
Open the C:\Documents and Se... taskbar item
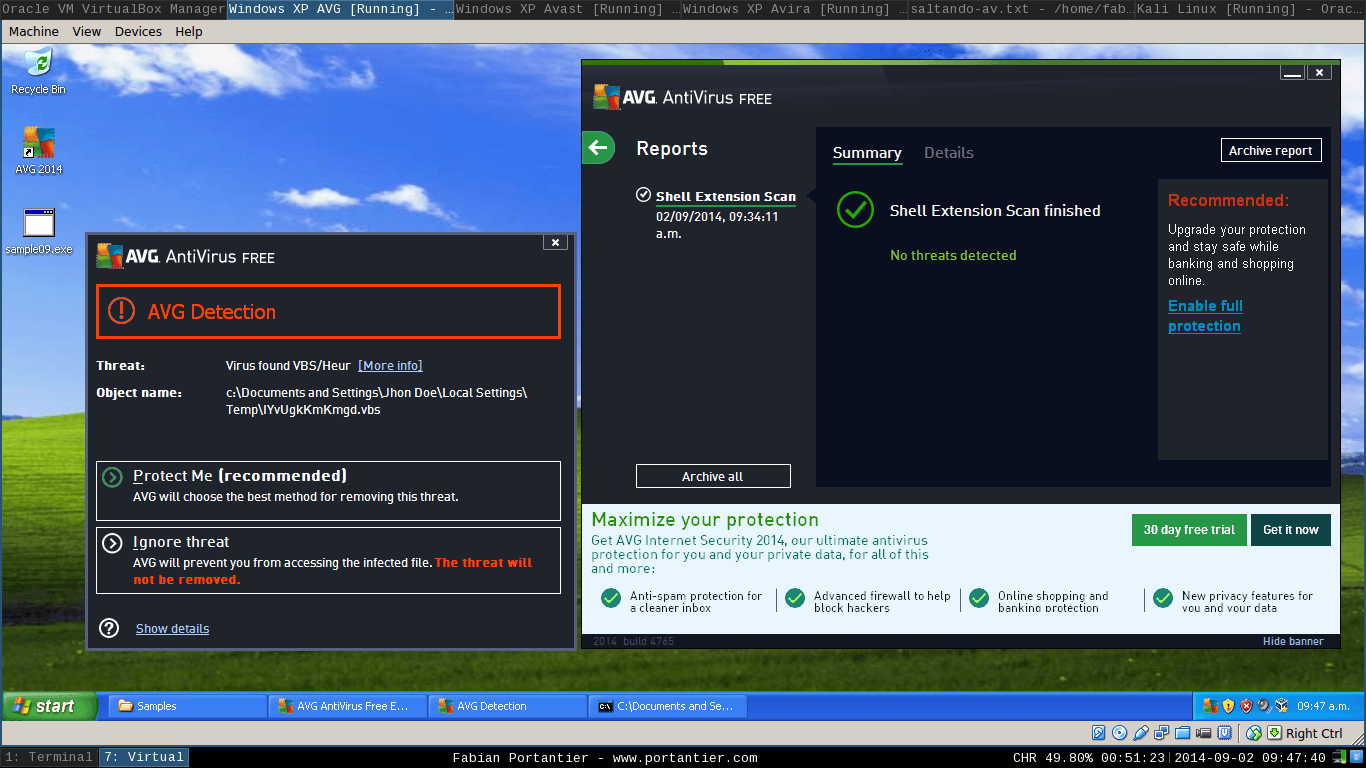667,706
